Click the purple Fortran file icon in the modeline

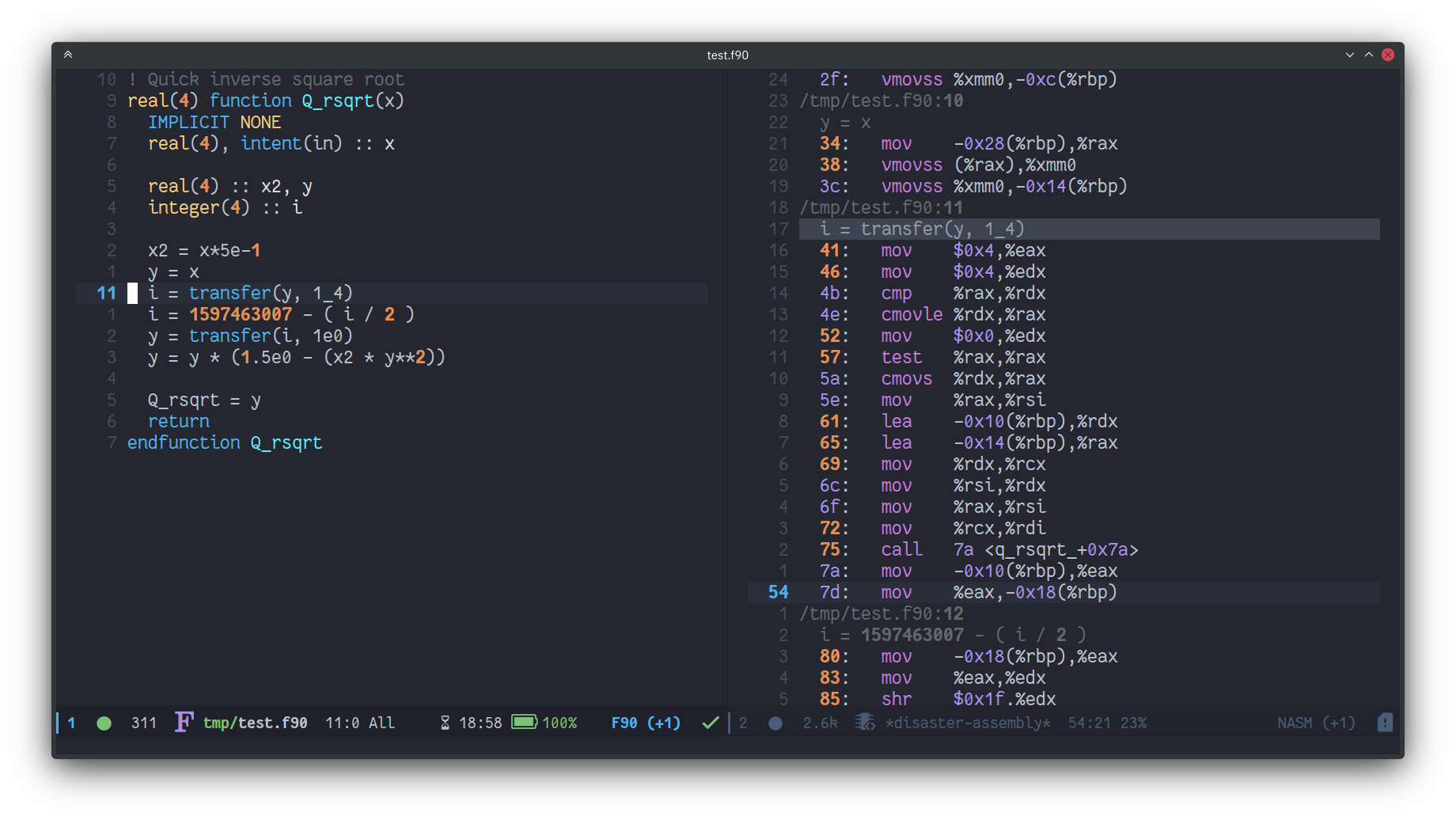[184, 722]
